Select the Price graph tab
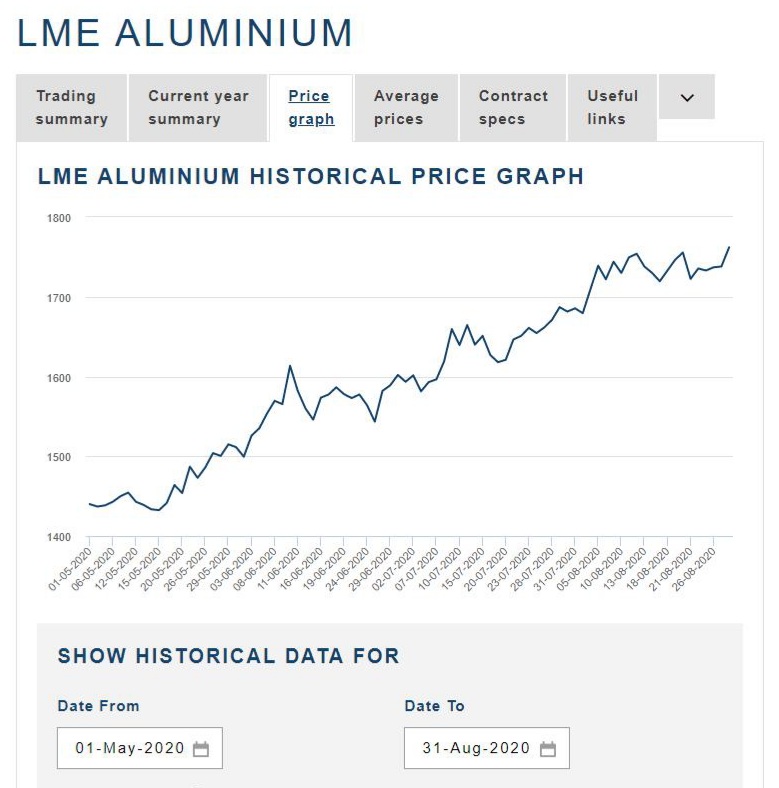Viewport: 779px width, 788px height. 310,108
